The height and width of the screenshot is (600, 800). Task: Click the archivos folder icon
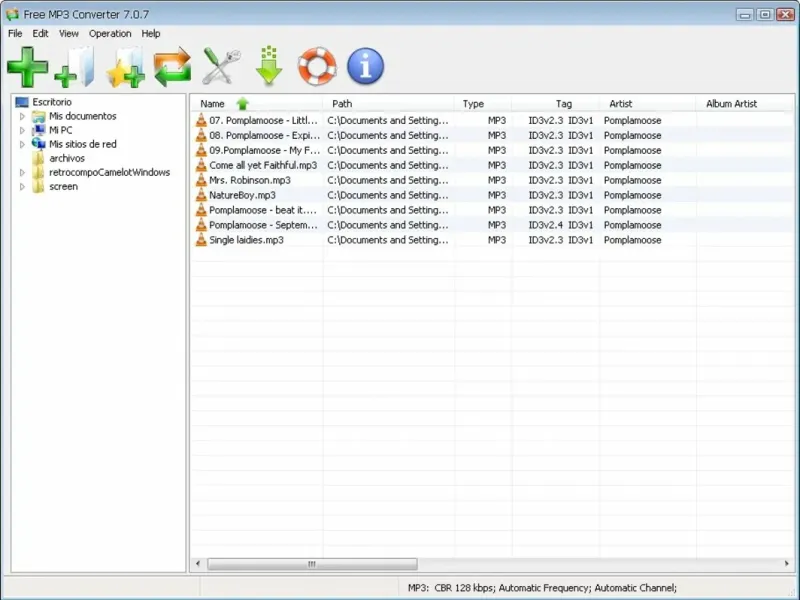38,158
